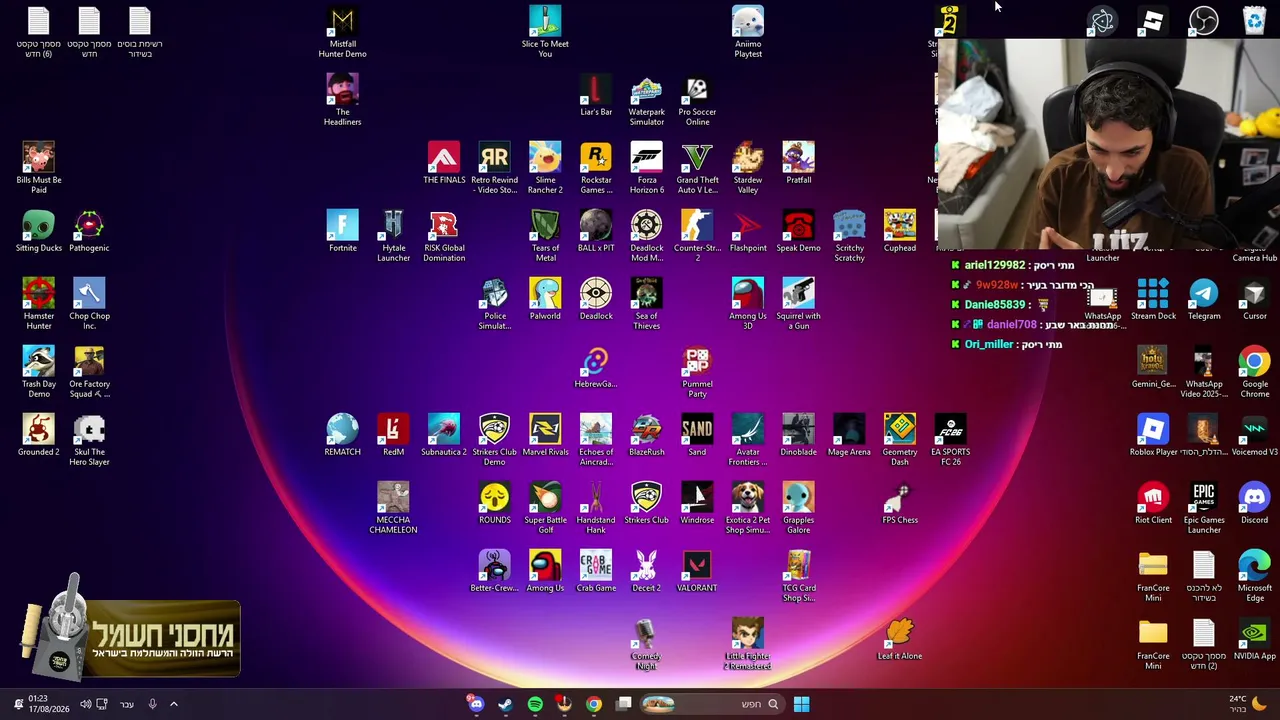Select the Liar's Bar icon
The width and height of the screenshot is (1280, 720).
[x=596, y=96]
